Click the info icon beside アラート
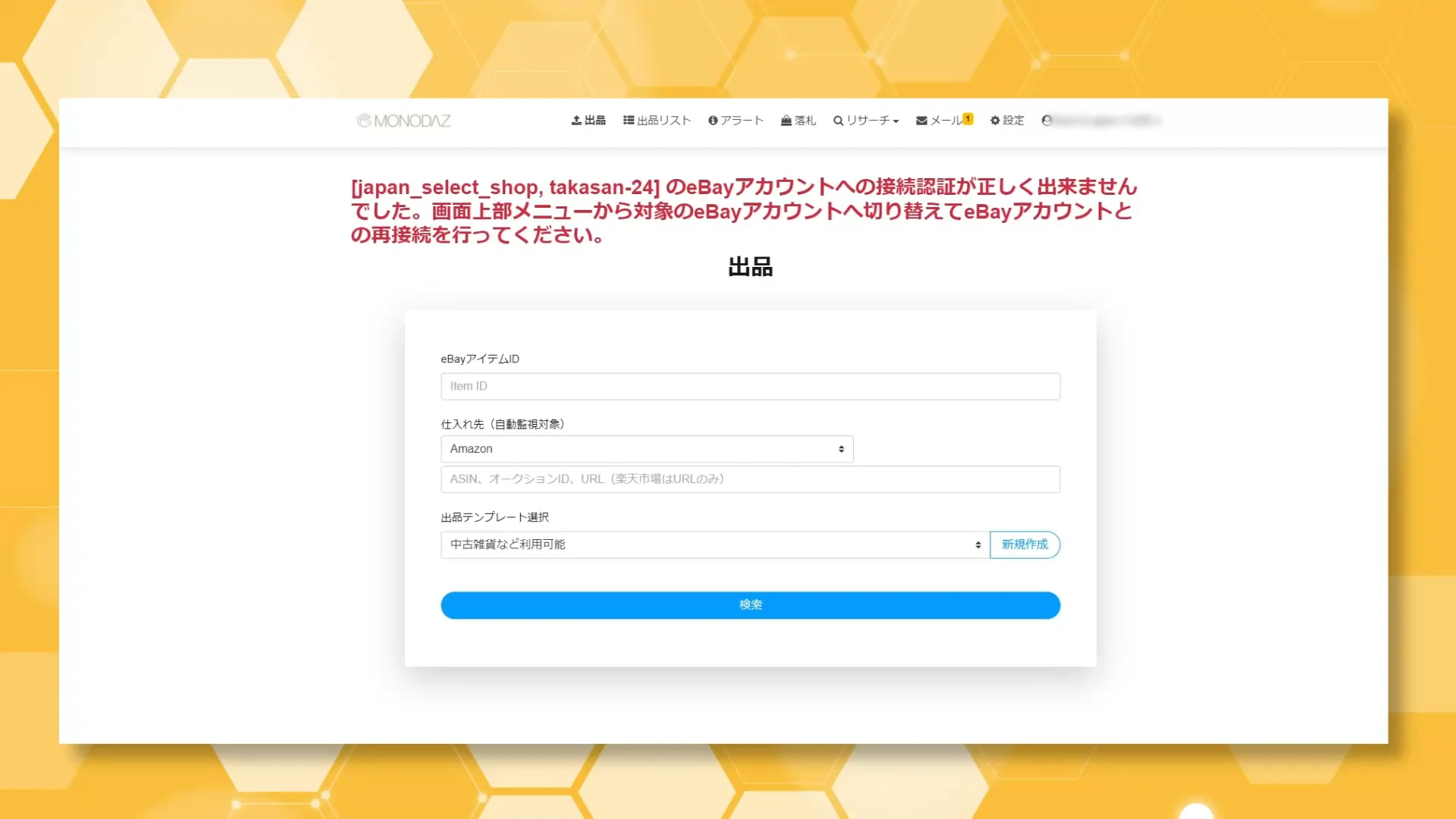This screenshot has width=1456, height=819. click(713, 121)
